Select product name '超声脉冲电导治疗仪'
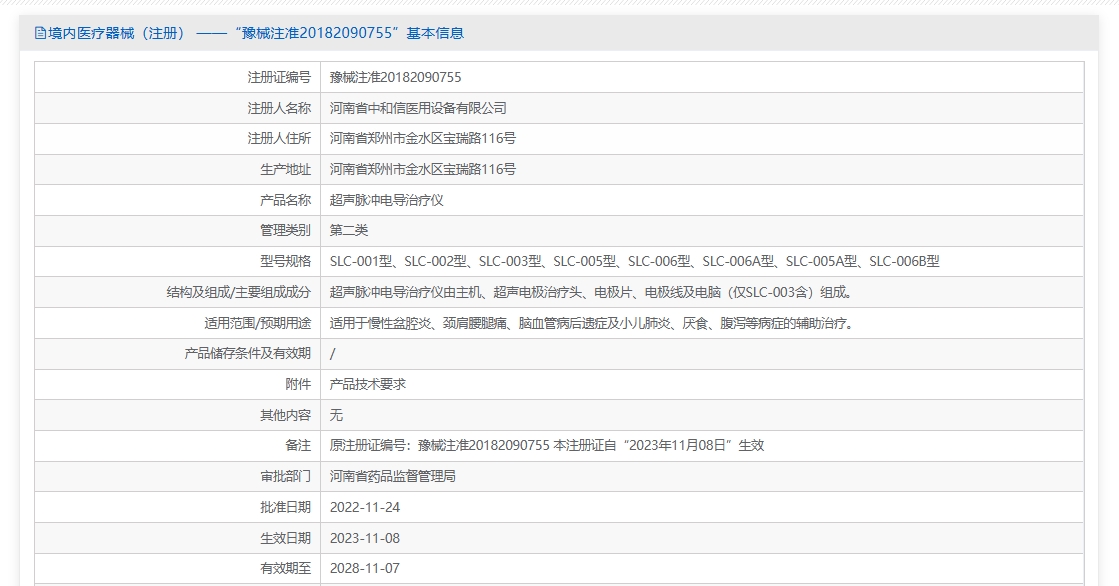 (386, 200)
